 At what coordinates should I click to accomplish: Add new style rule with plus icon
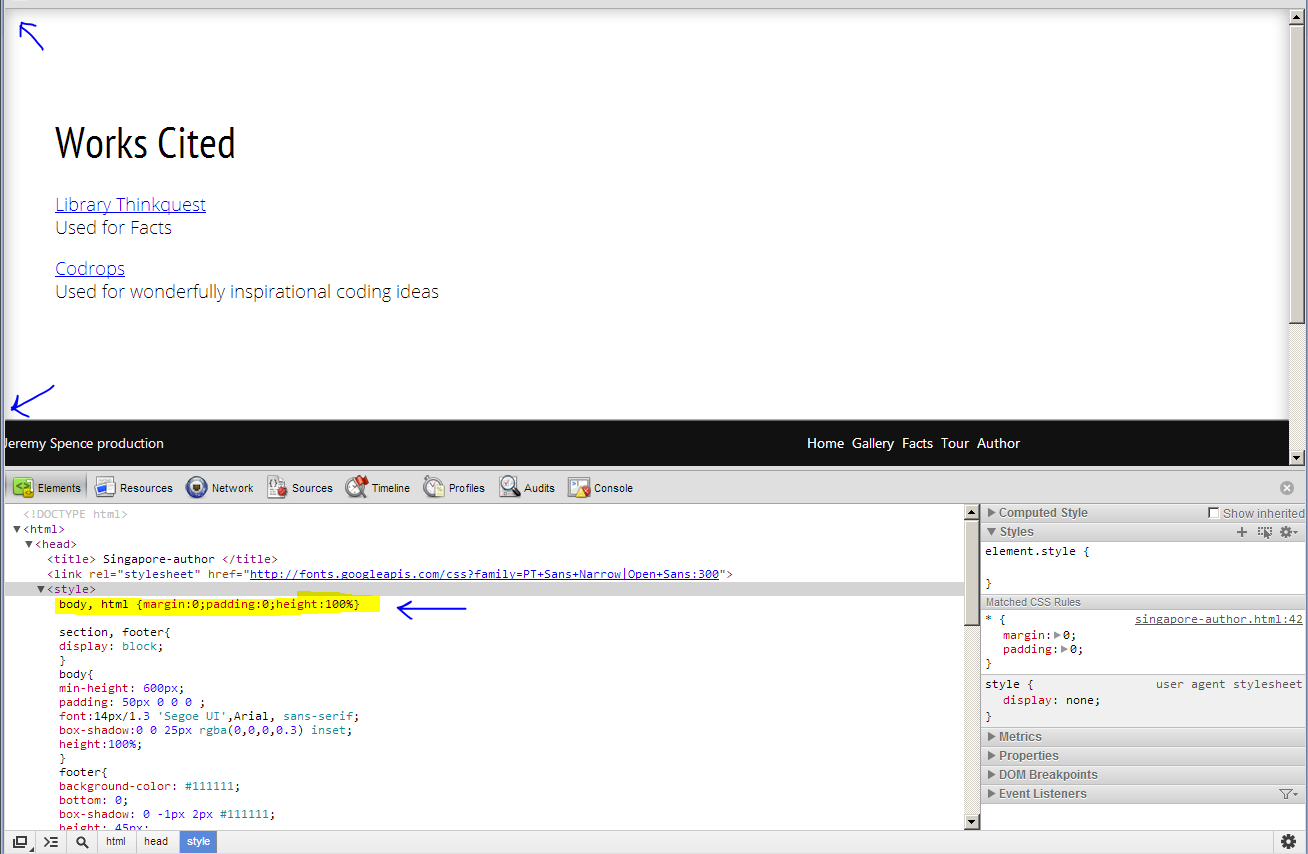[1242, 532]
